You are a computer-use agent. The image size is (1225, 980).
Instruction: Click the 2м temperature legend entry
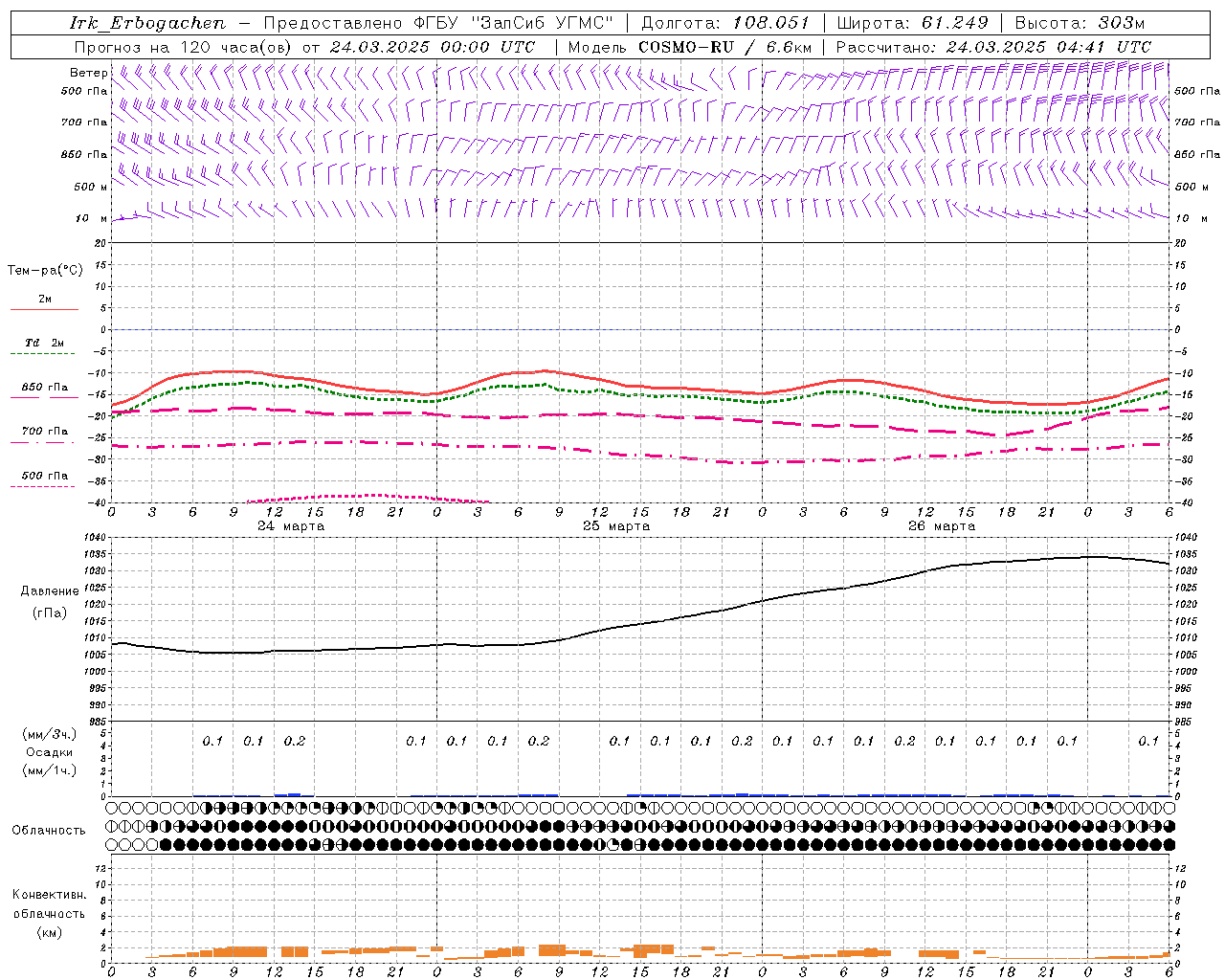click(45, 299)
